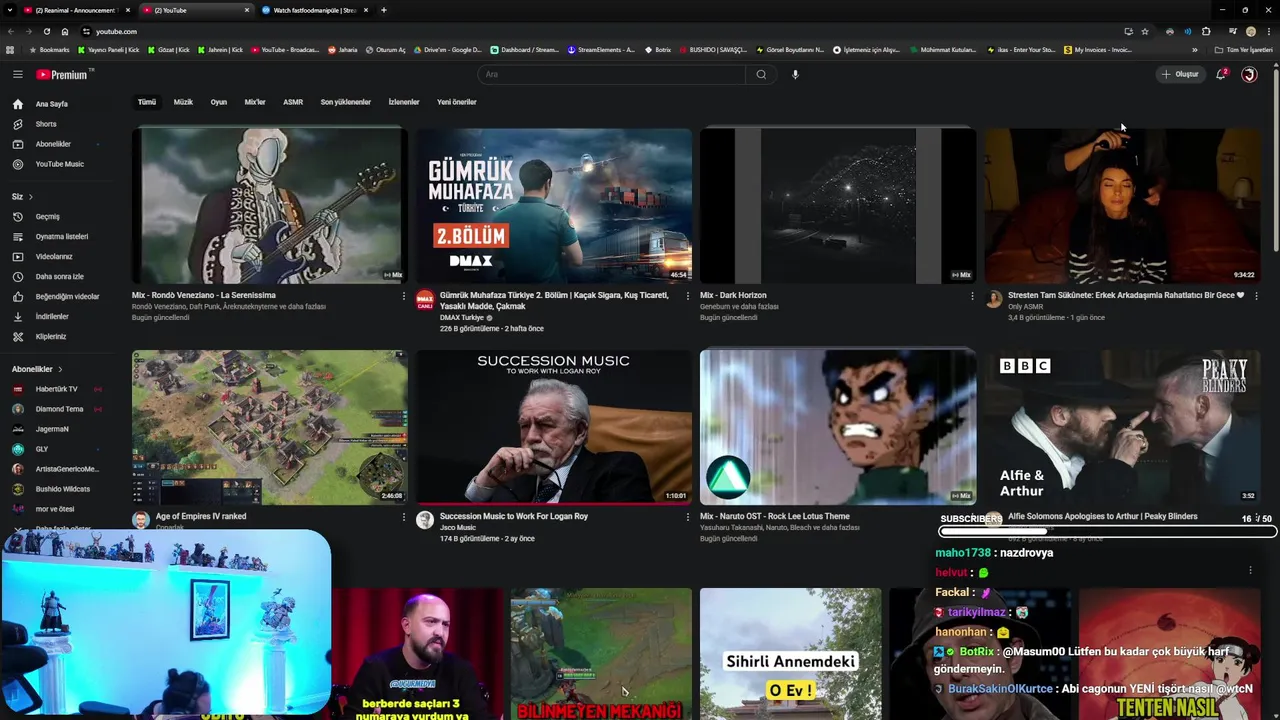Click the Oluştur create button
Viewport: 1280px width, 720px height.
coord(1180,74)
